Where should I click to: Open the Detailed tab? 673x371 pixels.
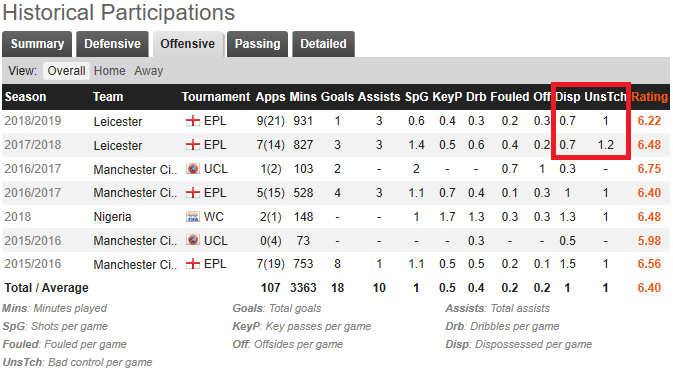click(323, 44)
